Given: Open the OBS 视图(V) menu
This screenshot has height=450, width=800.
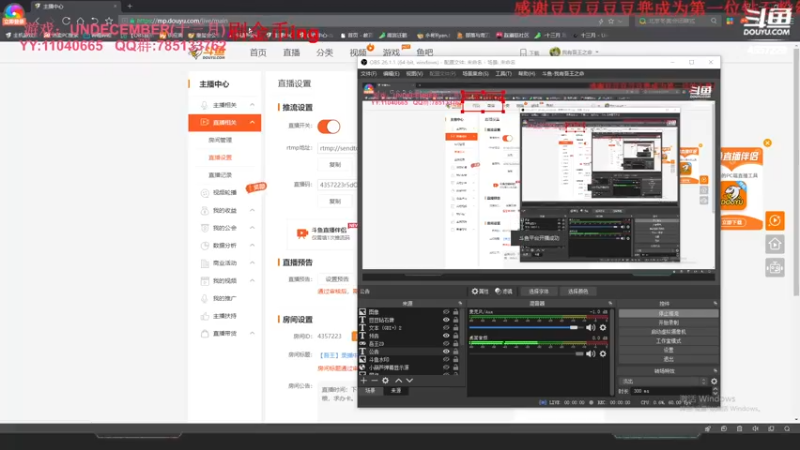Looking at the screenshot, I should pos(414,74).
